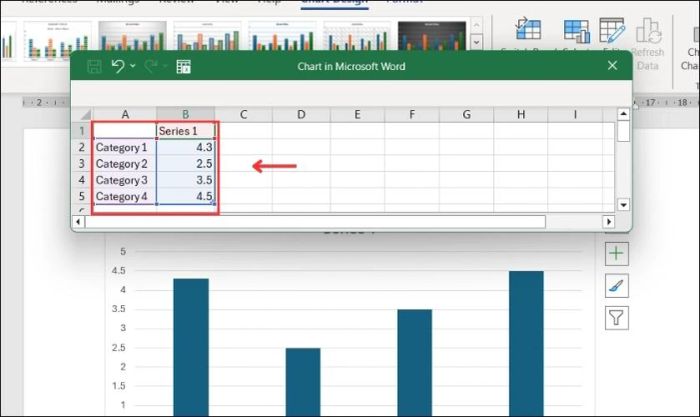The height and width of the screenshot is (417, 700).
Task: Click the 2 label on chart vertical axis
Action: tap(123, 367)
